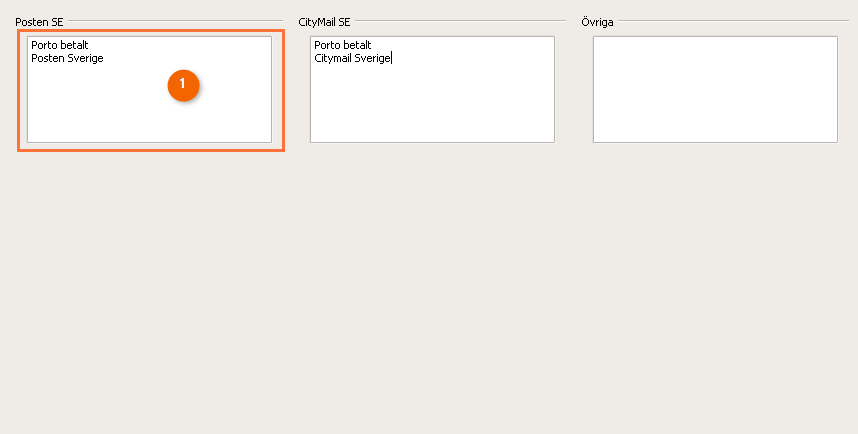The width and height of the screenshot is (858, 434).
Task: Click word 'Sverige' in Posten SE box
Action: [85, 58]
